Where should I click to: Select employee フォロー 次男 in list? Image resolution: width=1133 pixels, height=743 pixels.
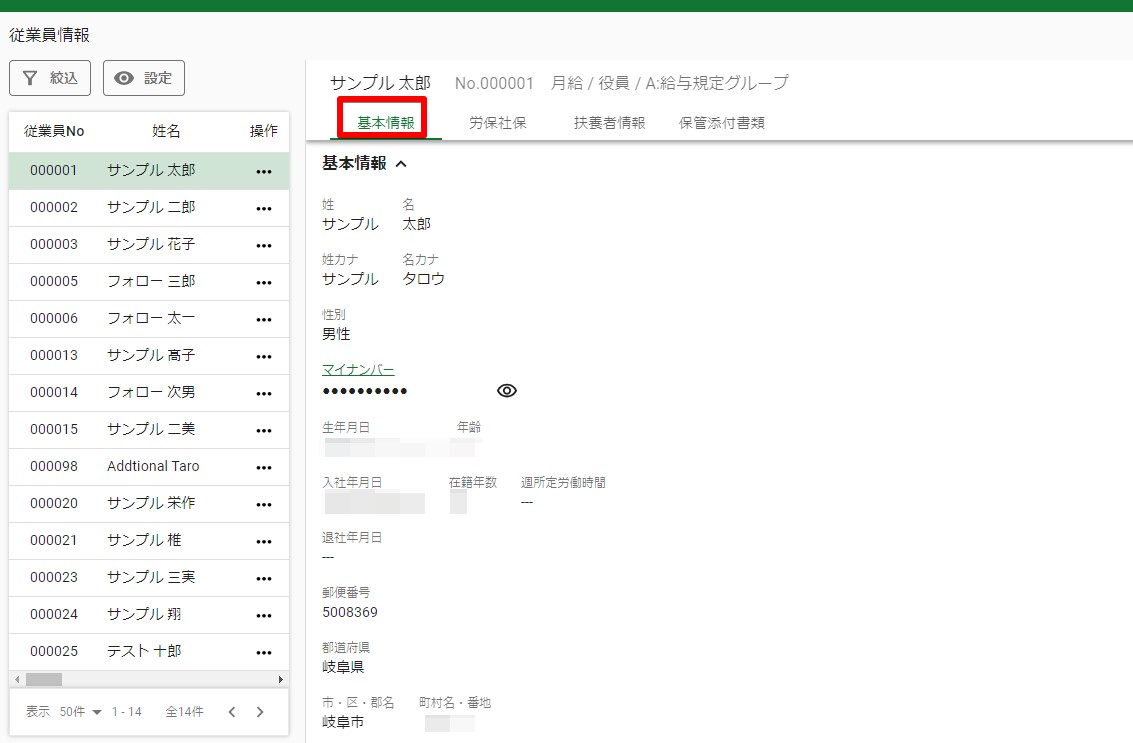pyautogui.click(x=149, y=392)
